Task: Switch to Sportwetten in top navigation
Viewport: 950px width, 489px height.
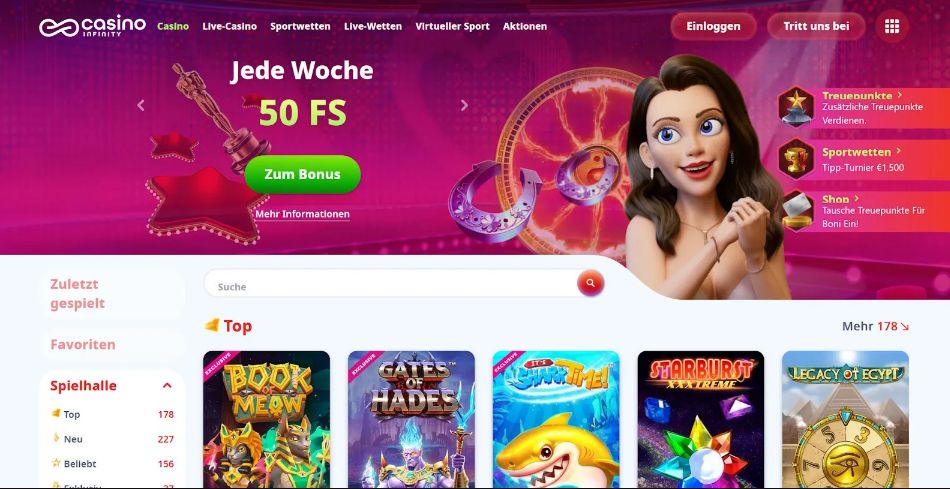Action: pyautogui.click(x=301, y=27)
